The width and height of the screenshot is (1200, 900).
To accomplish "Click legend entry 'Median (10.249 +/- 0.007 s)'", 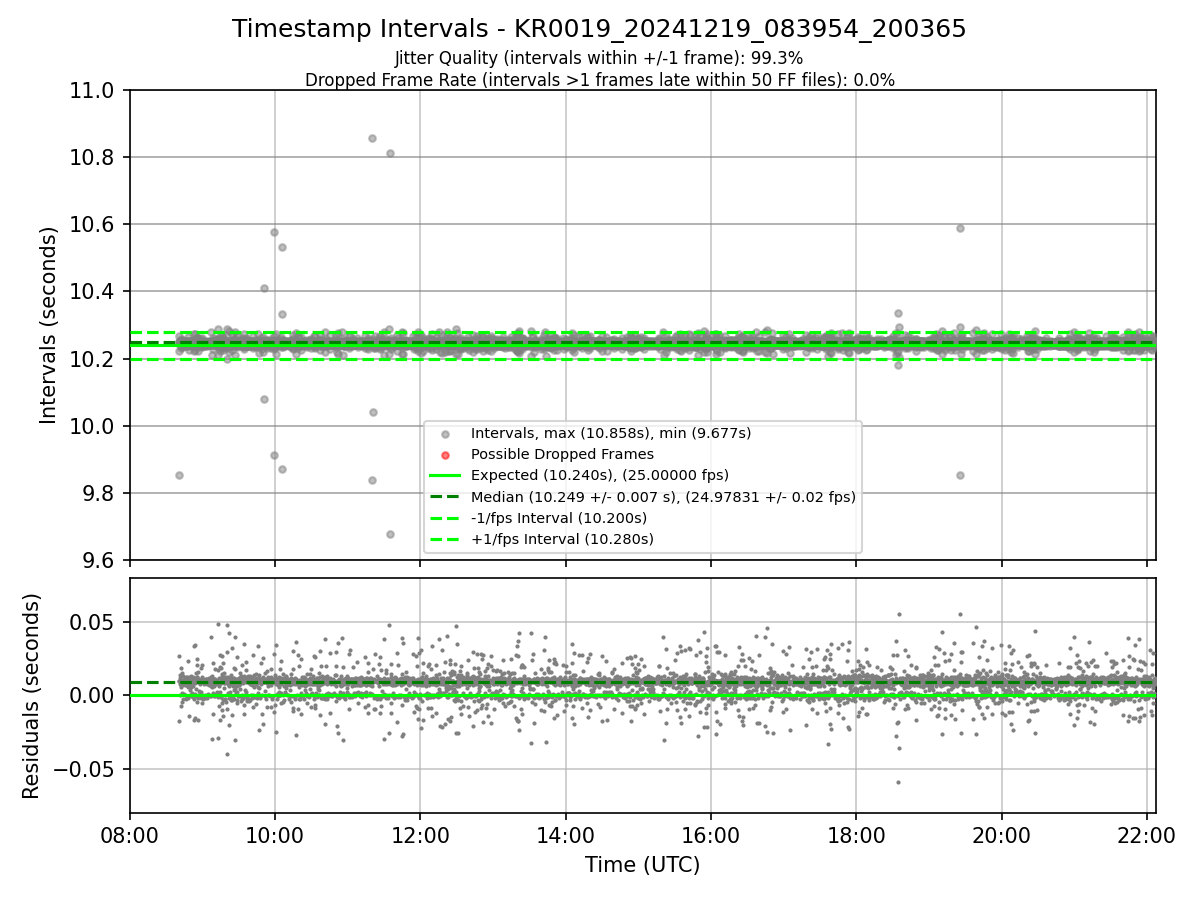I will click(663, 496).
